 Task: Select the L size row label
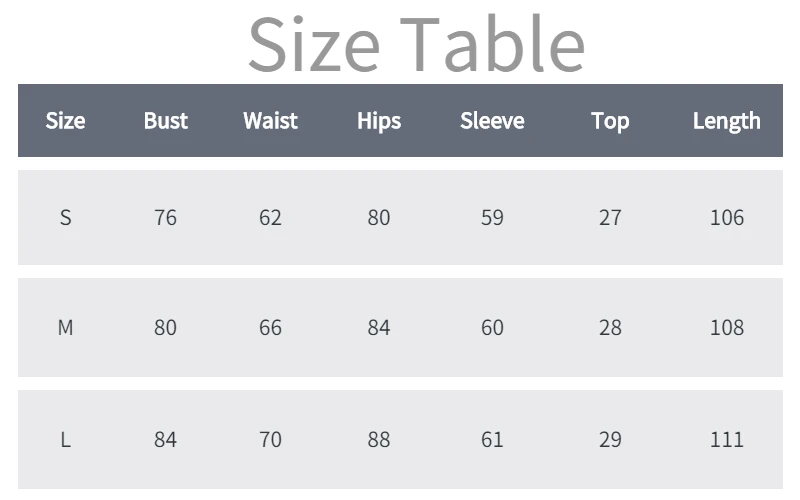coord(65,439)
